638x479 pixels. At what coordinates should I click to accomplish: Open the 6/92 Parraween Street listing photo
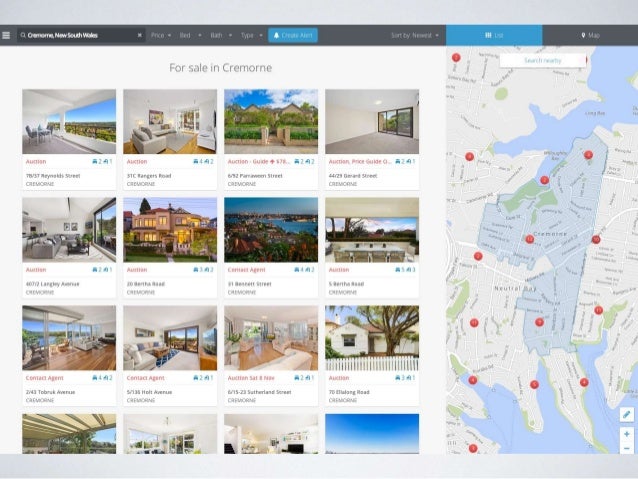pos(271,122)
